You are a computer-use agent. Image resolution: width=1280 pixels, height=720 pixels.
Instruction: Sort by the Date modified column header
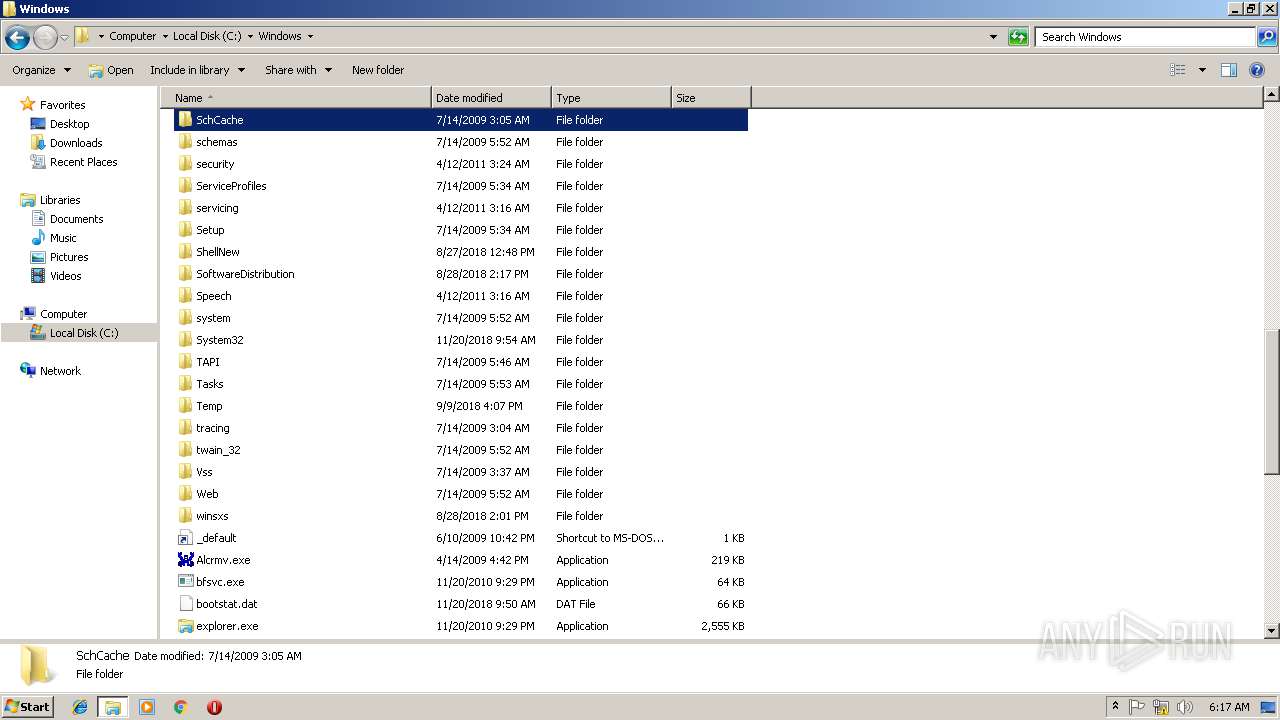491,98
